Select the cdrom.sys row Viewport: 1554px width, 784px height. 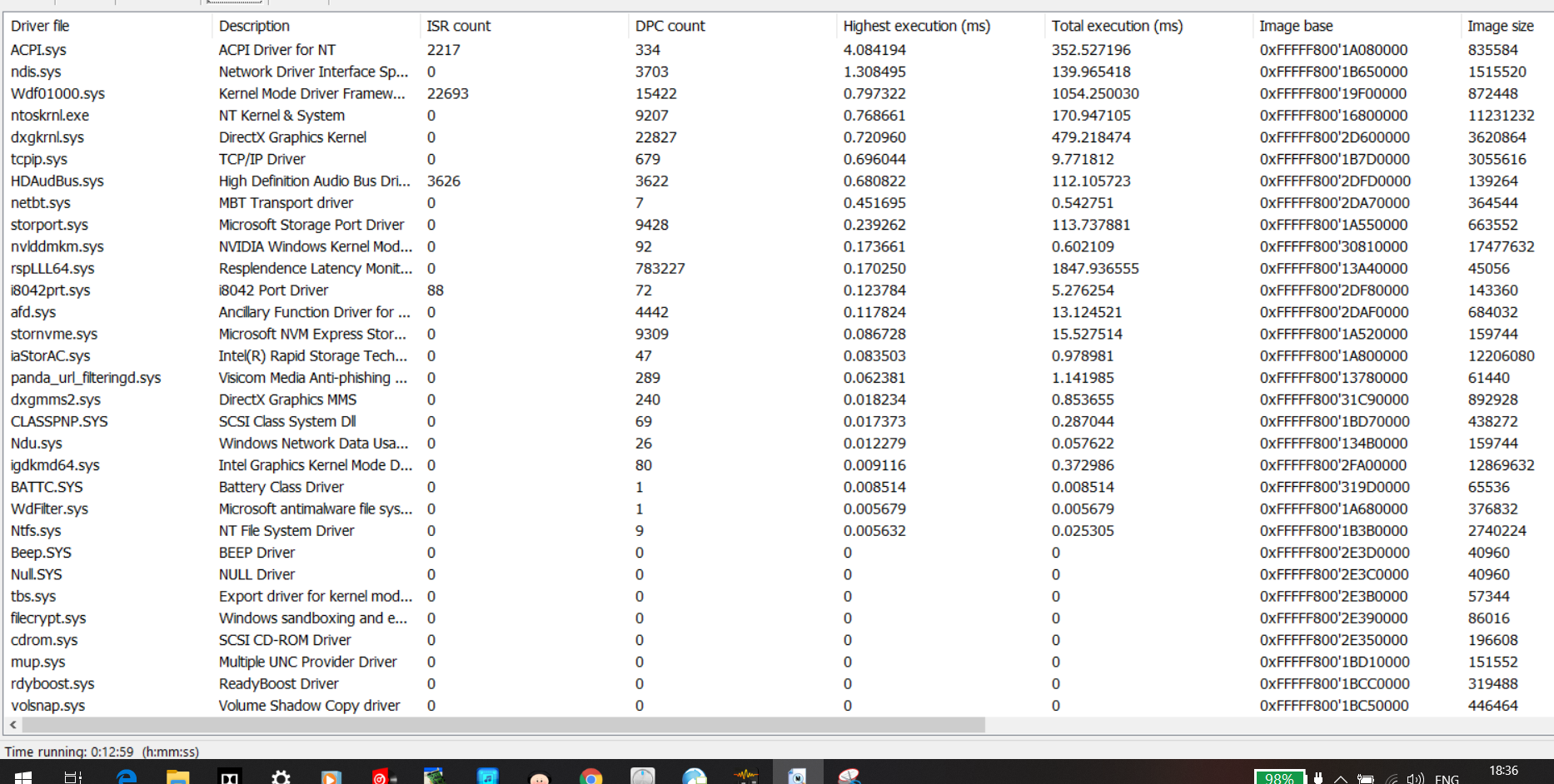[779, 639]
